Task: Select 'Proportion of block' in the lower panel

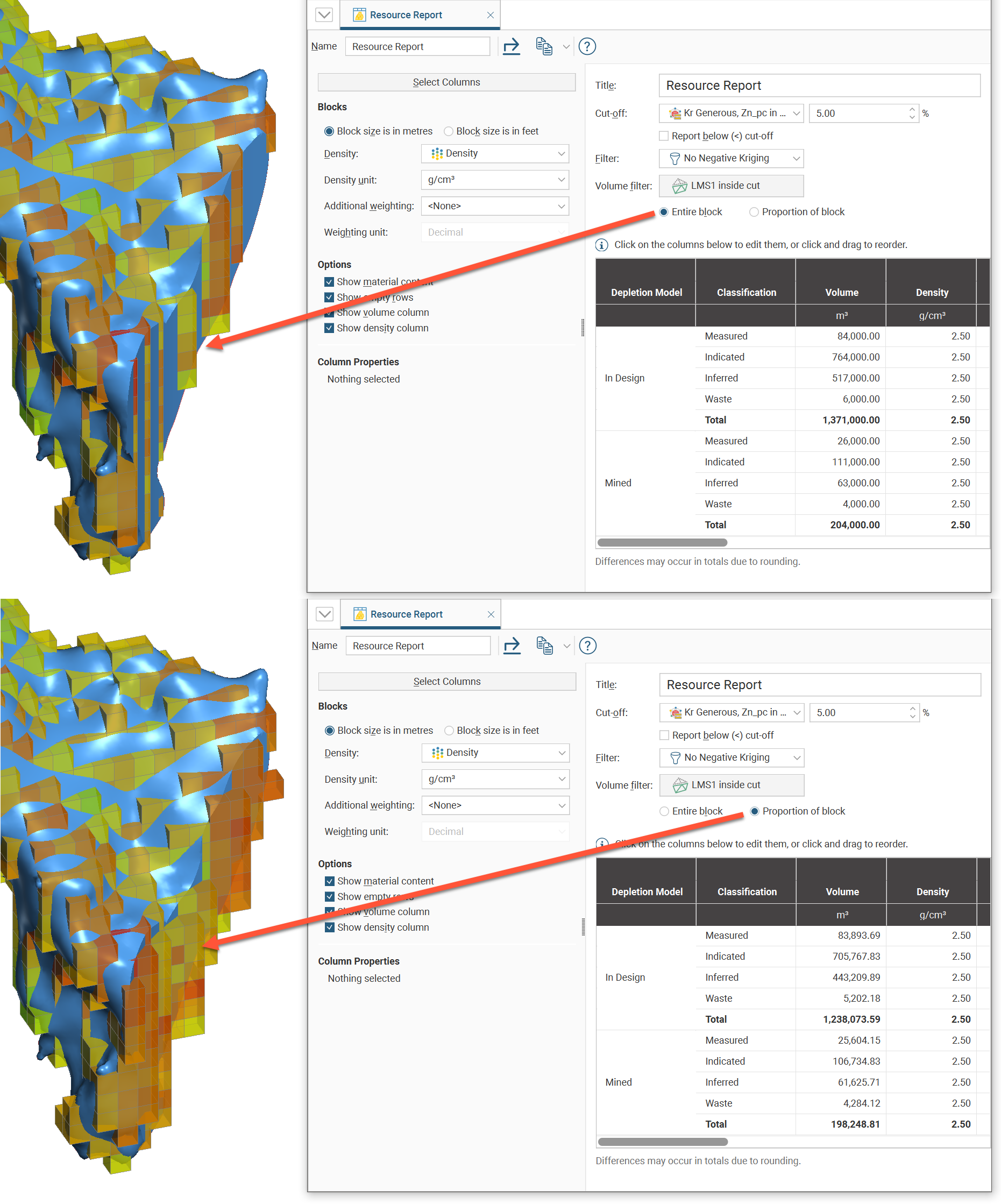Action: (x=755, y=811)
